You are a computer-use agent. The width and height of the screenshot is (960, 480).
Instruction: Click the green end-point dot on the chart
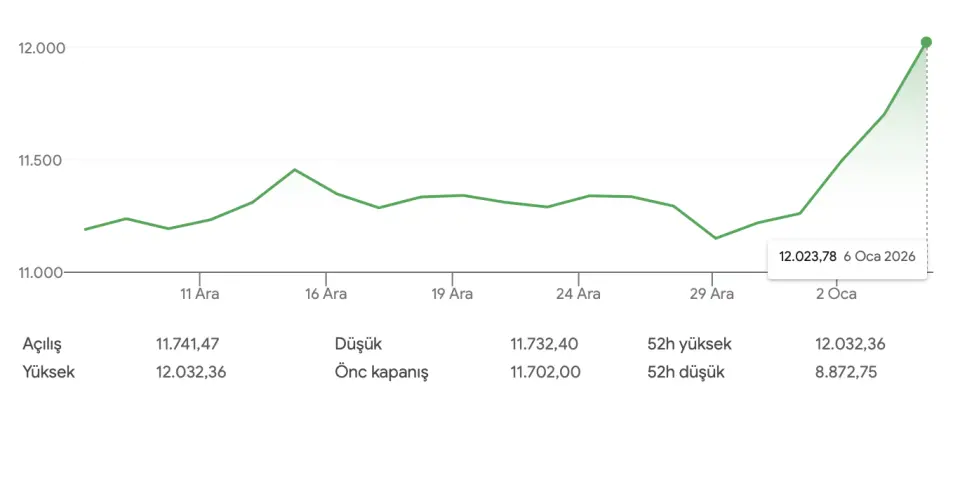click(926, 42)
